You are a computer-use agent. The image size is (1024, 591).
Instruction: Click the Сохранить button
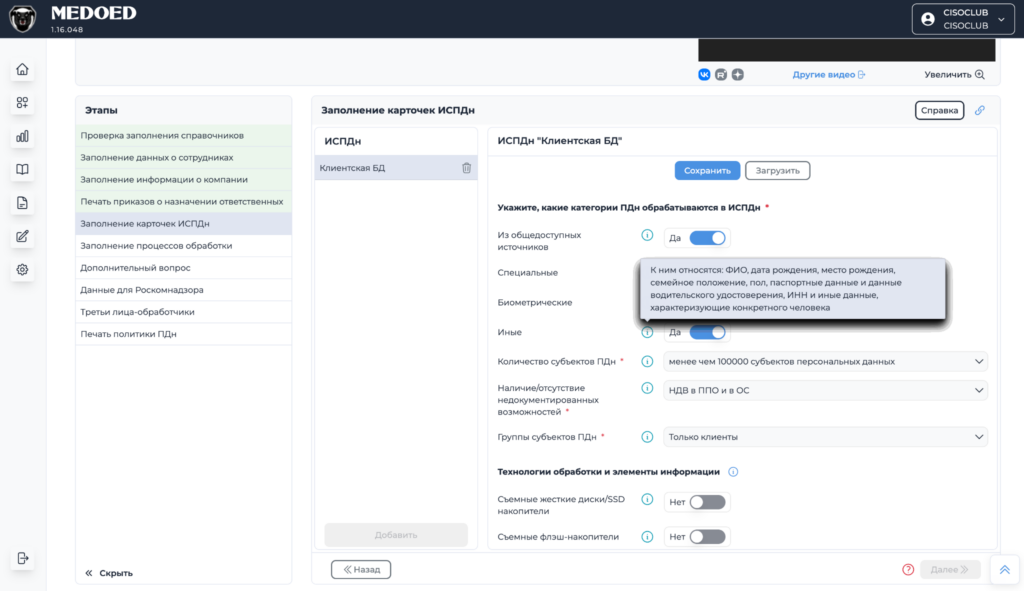click(x=707, y=170)
